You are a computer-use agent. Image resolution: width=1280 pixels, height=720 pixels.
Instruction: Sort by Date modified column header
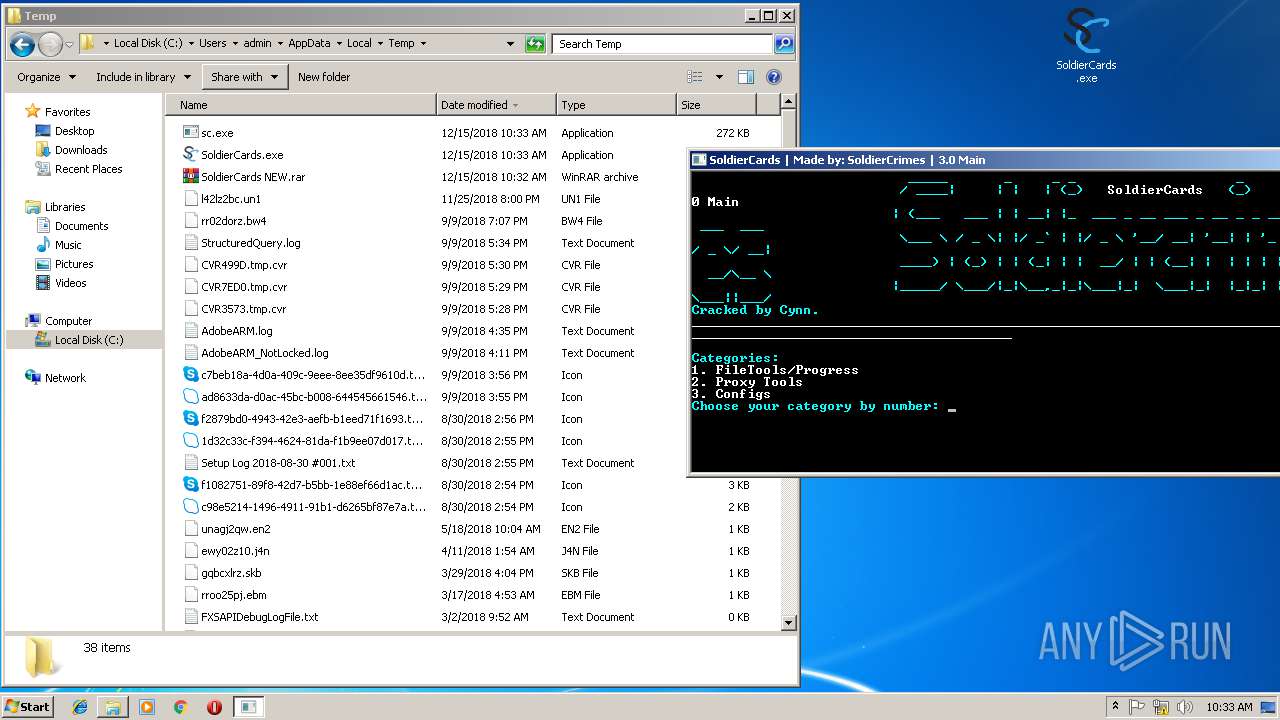click(x=496, y=105)
